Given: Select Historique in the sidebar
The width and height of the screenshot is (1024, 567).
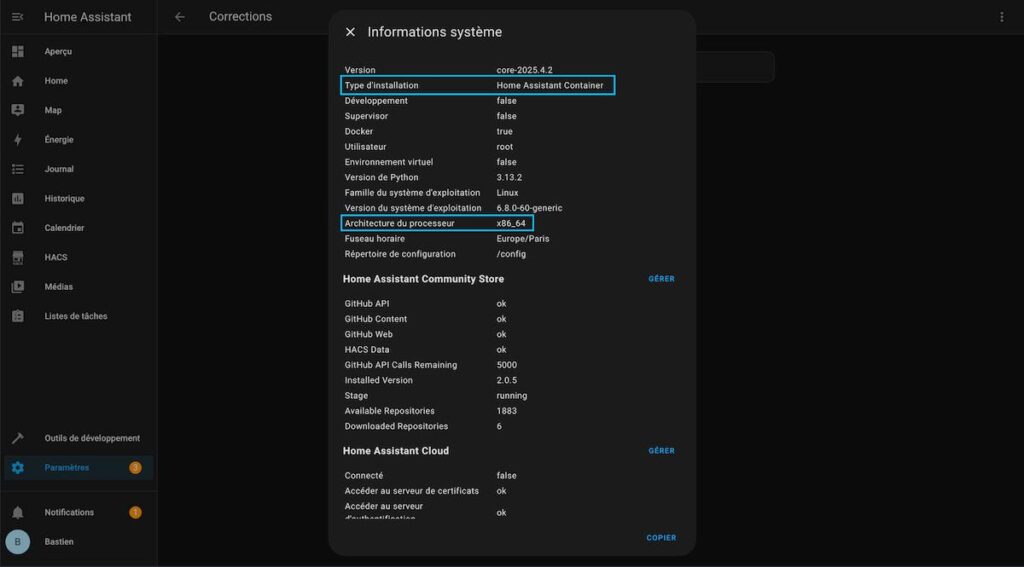Looking at the screenshot, I should [64, 199].
